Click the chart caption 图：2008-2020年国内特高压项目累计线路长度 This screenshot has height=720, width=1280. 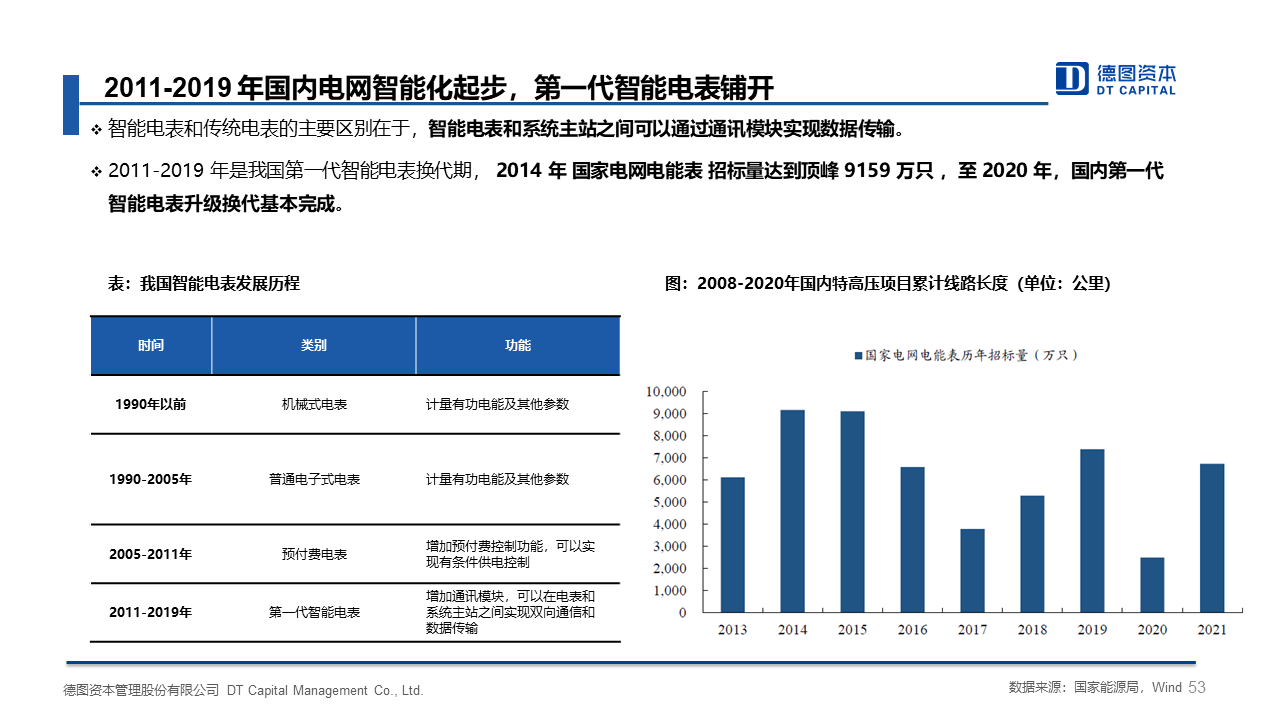point(888,283)
